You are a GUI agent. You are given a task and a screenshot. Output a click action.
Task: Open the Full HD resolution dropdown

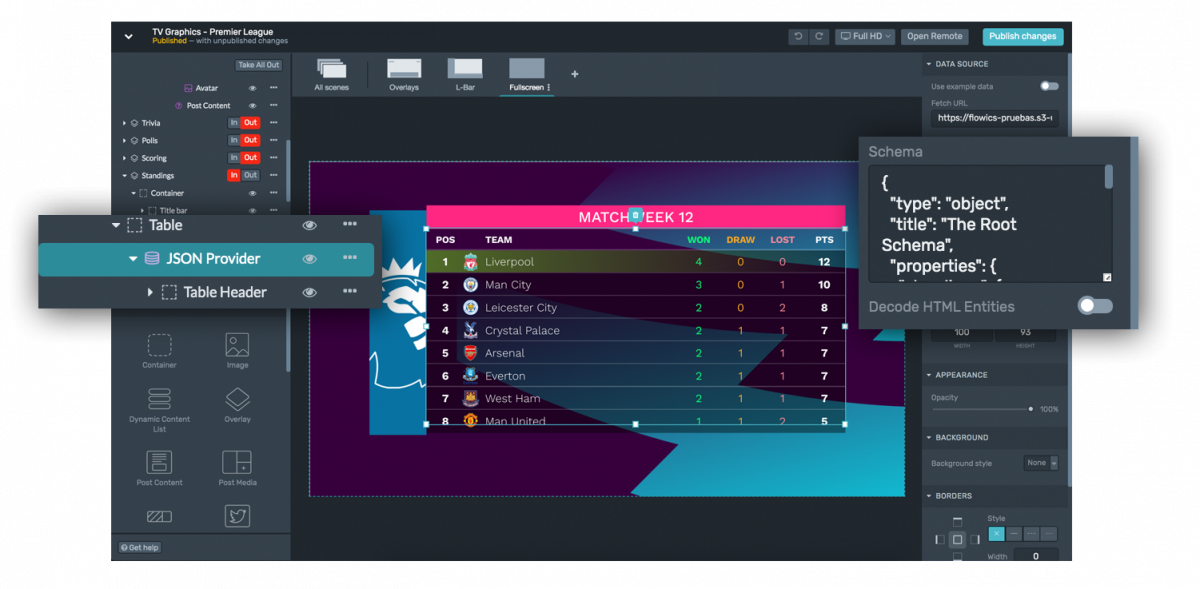[866, 36]
